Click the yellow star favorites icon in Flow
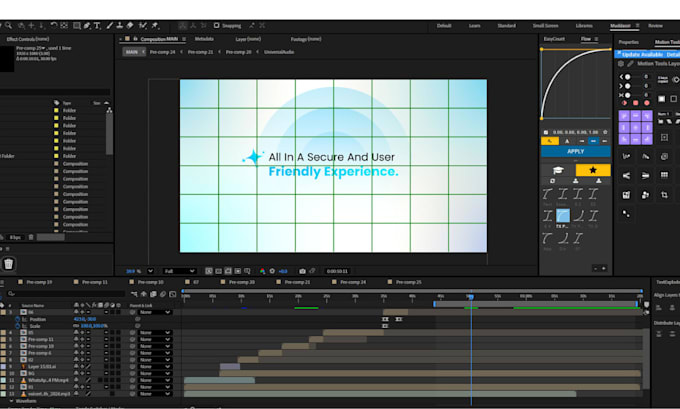This screenshot has width=680, height=409. (593, 170)
